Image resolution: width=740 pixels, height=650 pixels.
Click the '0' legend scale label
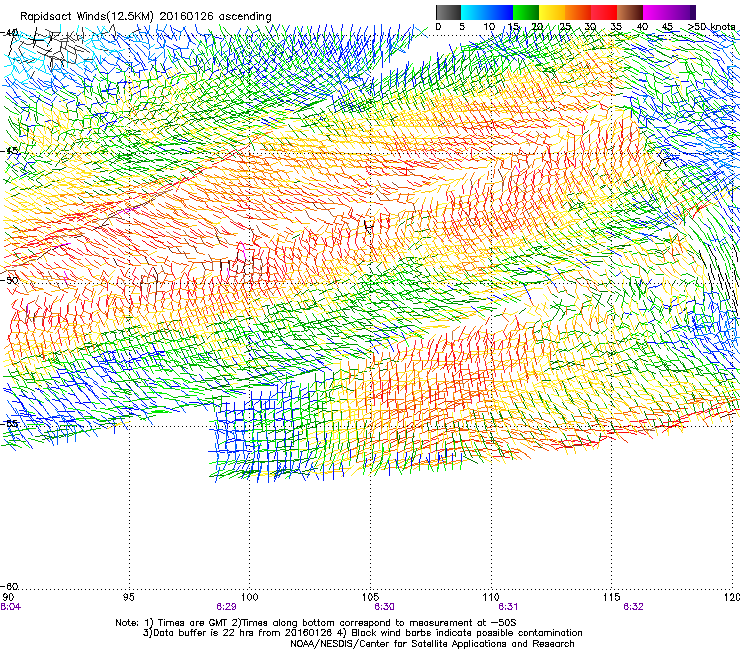point(438,27)
